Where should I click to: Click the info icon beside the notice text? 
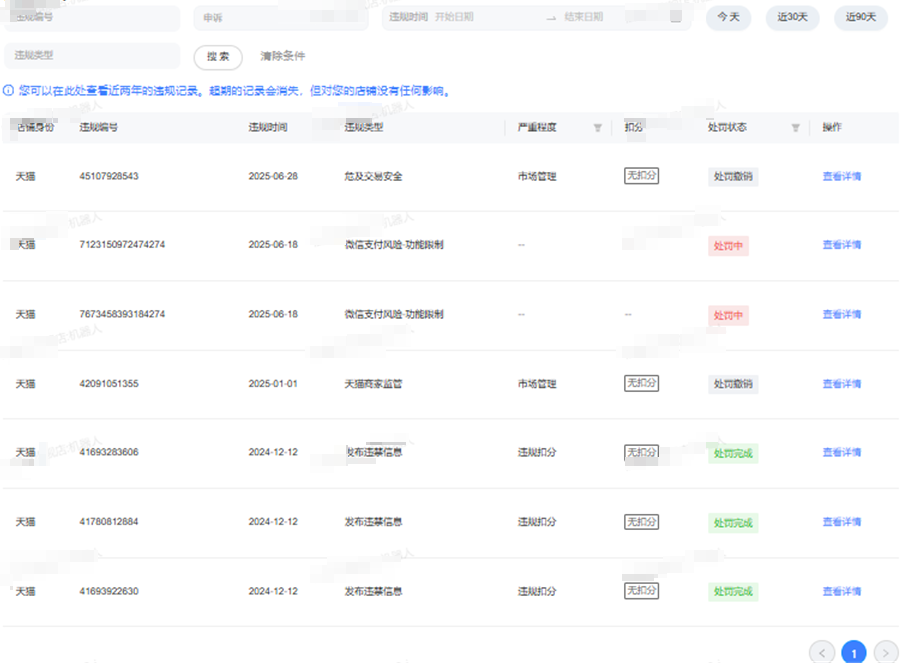click(x=9, y=91)
